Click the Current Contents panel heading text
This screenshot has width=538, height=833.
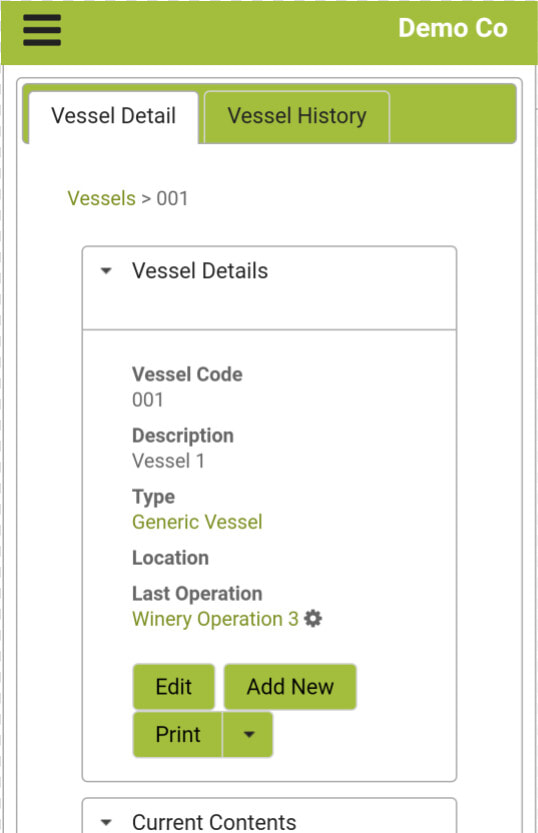pos(214,822)
